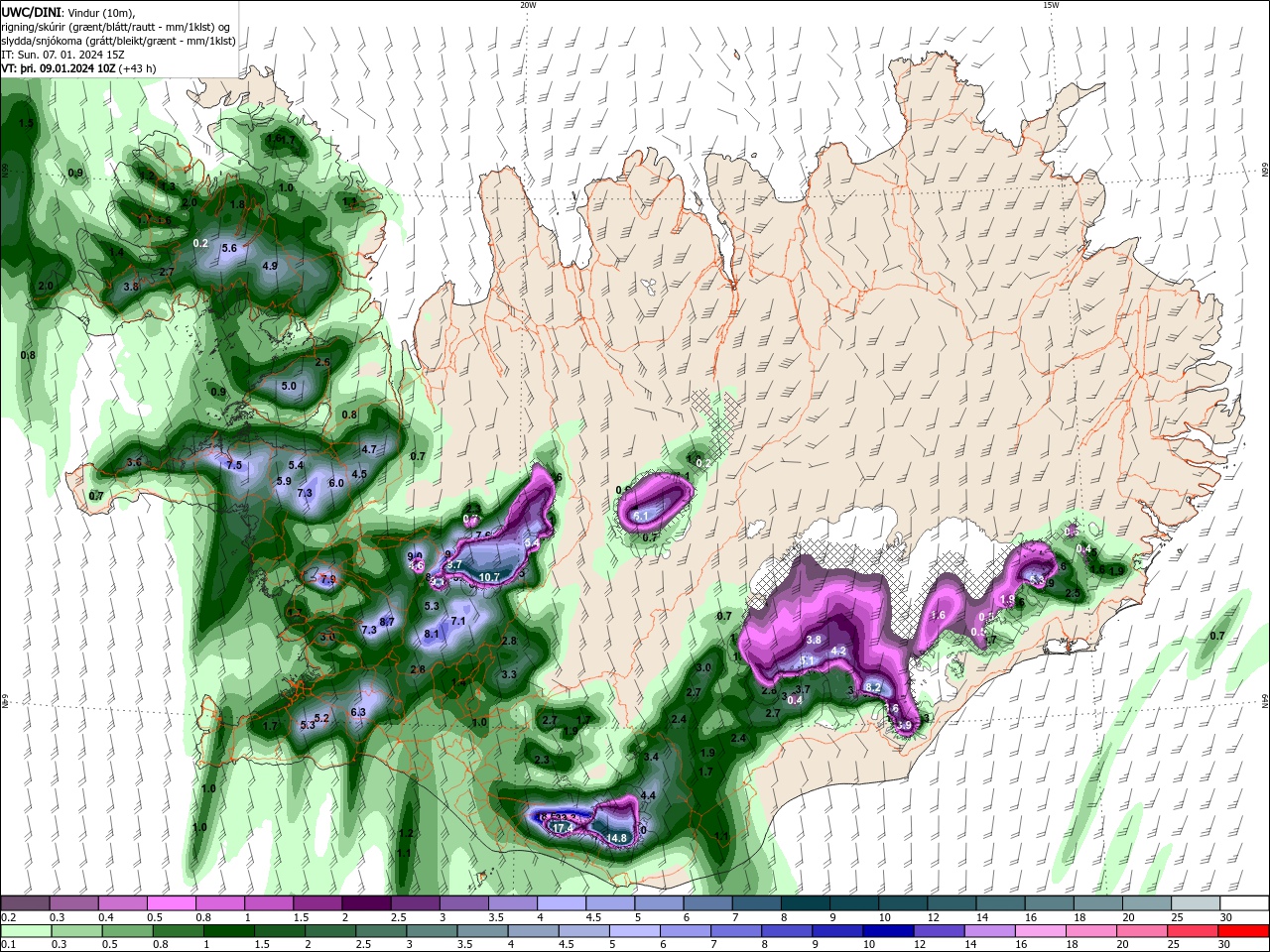Click the 8.1 precipitation value on map
Image resolution: width=1270 pixels, height=952 pixels.
[x=432, y=634]
